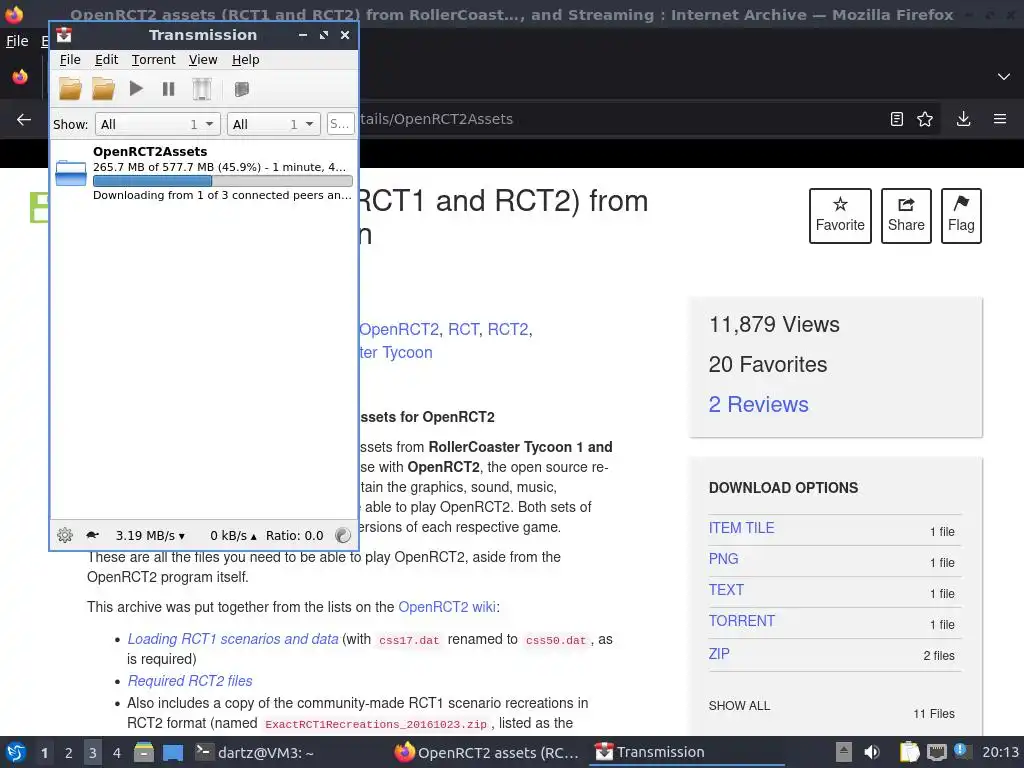Click the blue show desktop taskbar icon
Screen dimensions: 1024x768
tap(172, 752)
